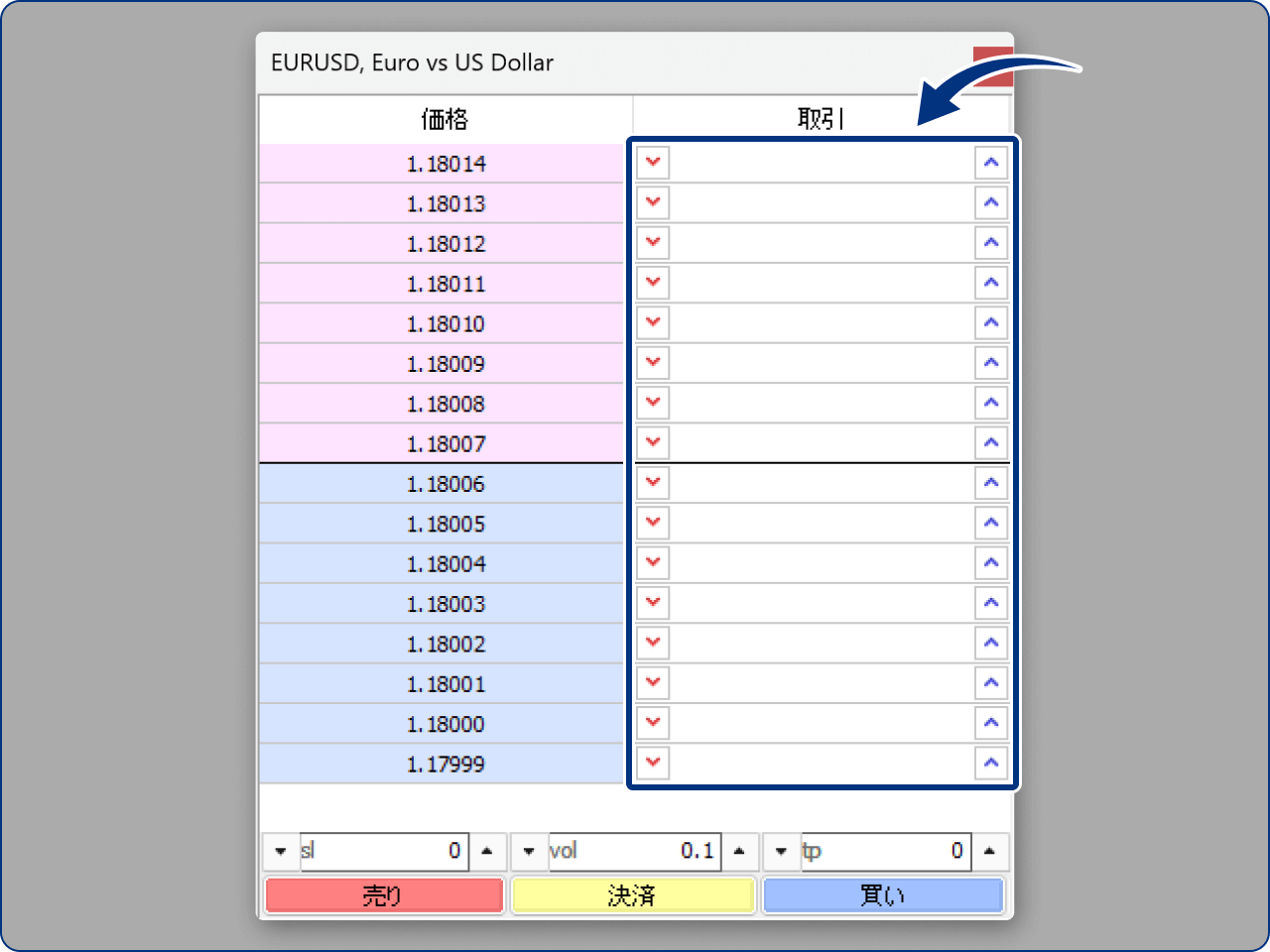Image resolution: width=1270 pixels, height=952 pixels.
Task: Click blue up arrow beside price 1.17999
Action: [990, 763]
